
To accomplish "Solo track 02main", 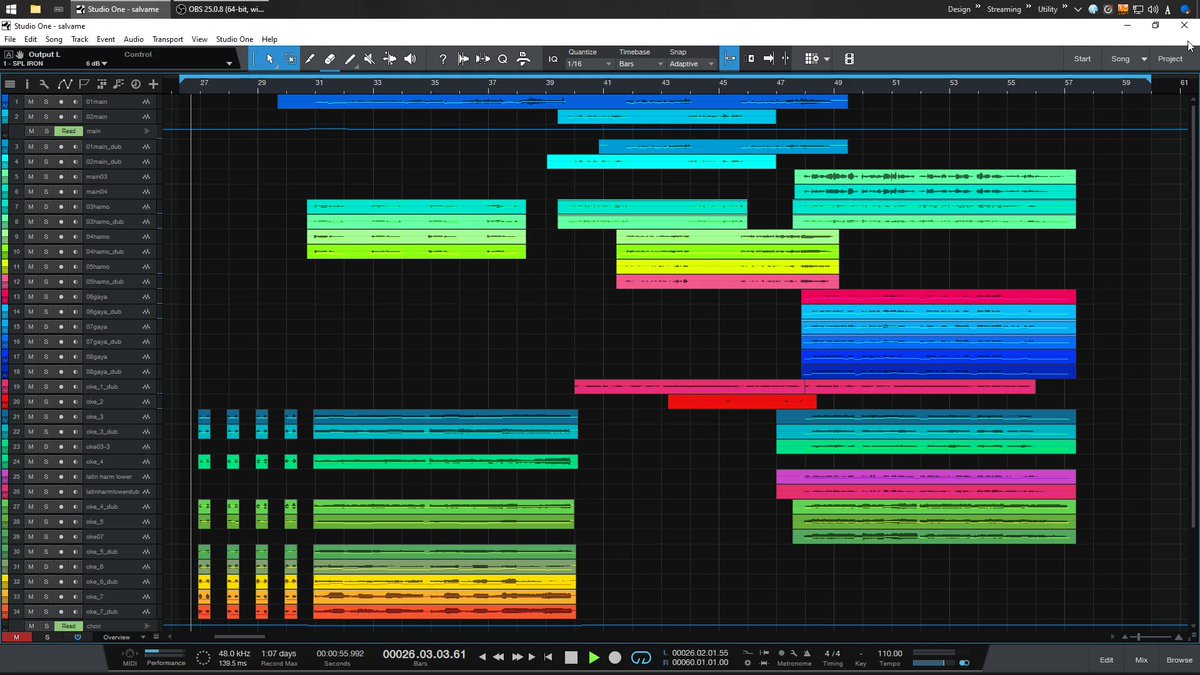I will 46,117.
